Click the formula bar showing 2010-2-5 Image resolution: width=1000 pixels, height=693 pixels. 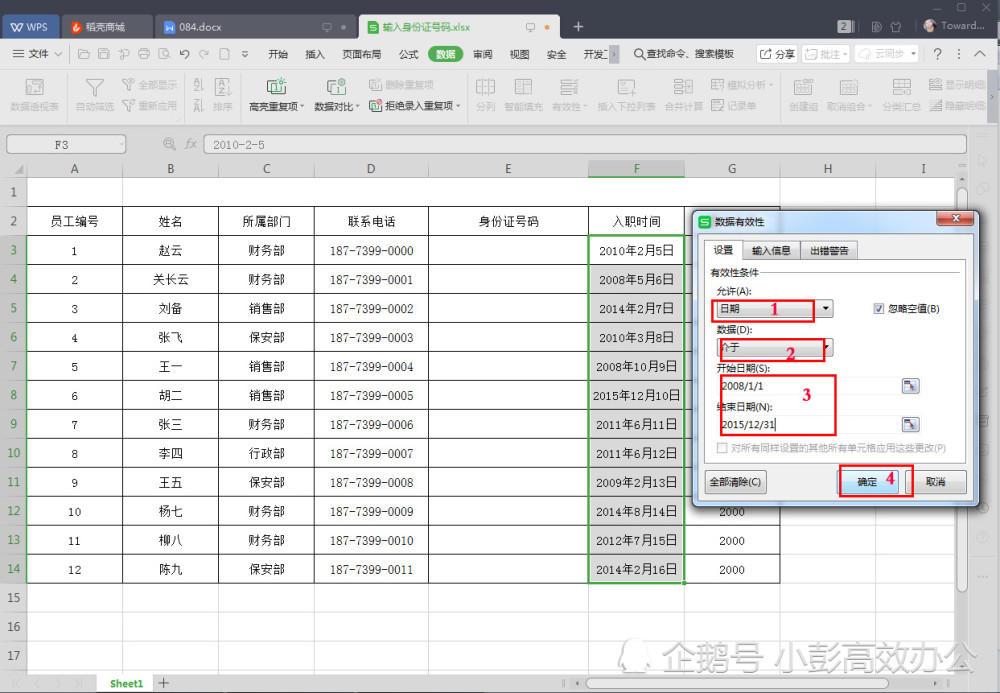[584, 145]
